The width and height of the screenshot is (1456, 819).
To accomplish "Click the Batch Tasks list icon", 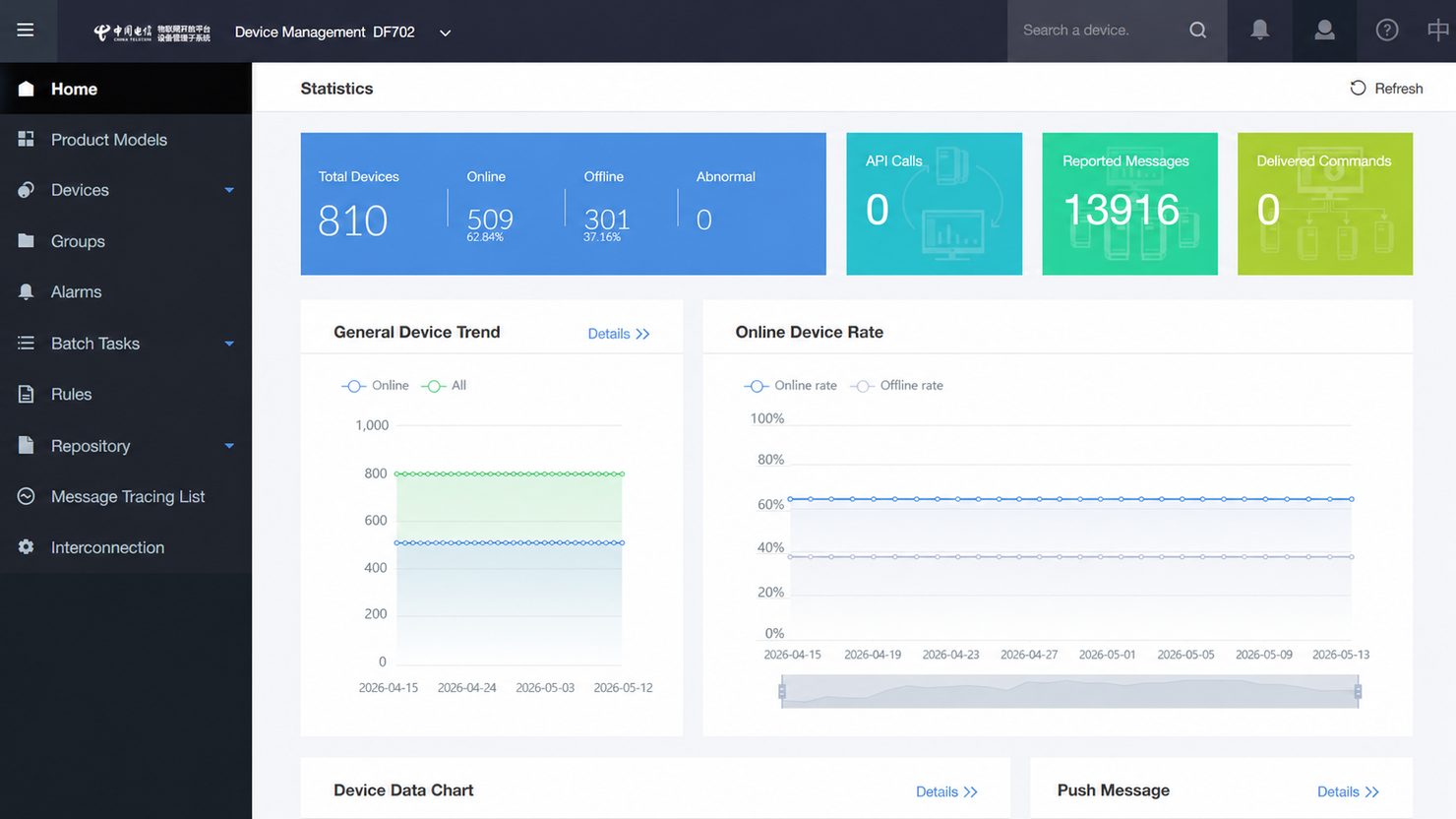I will pyautogui.click(x=27, y=343).
